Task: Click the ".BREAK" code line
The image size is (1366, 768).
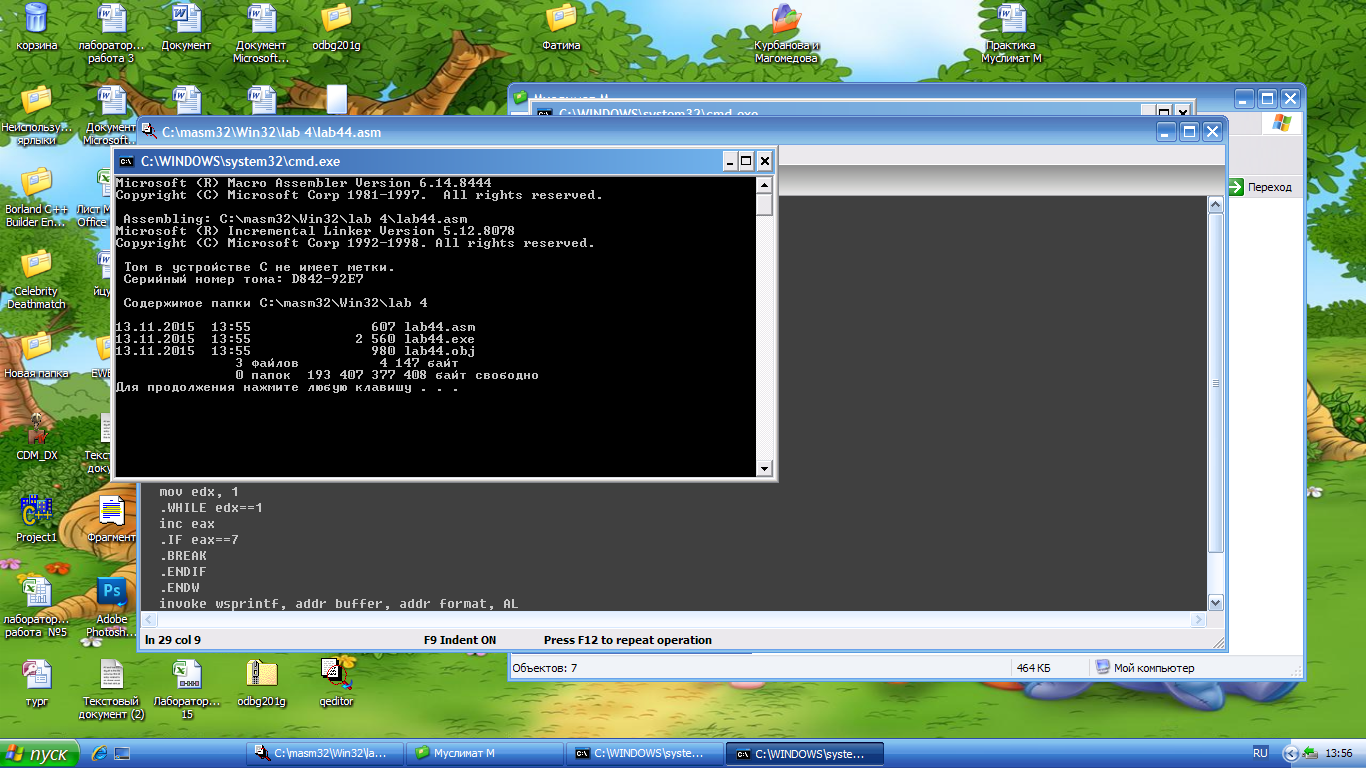Action: click(x=183, y=556)
